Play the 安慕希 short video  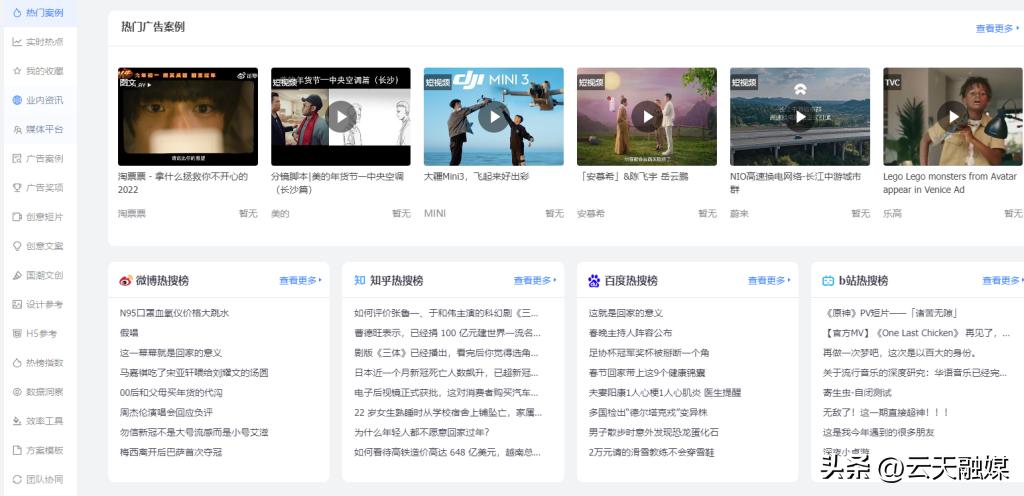point(647,117)
